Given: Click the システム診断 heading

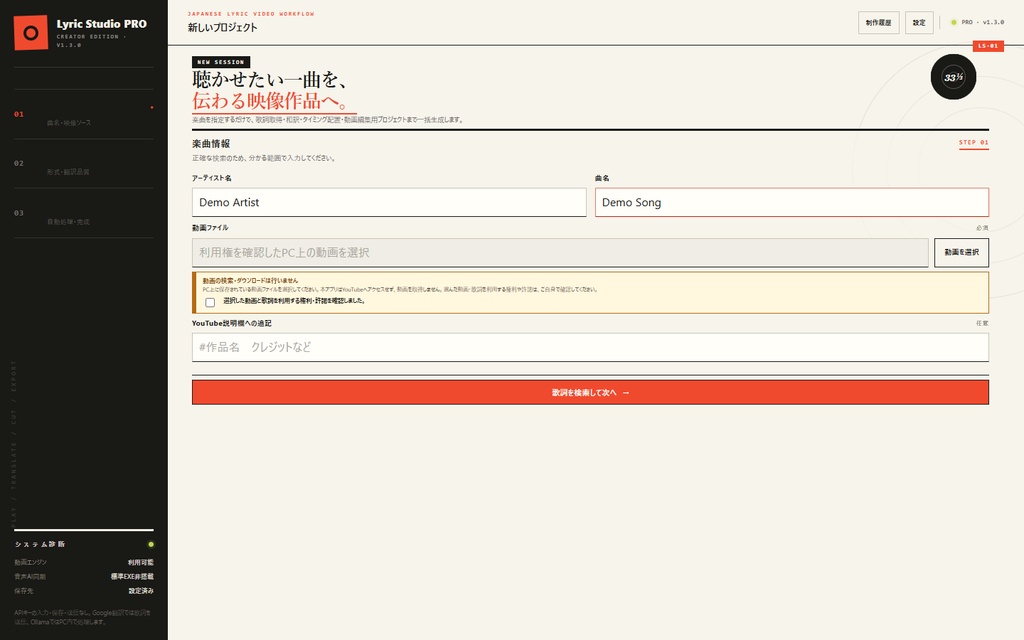Looking at the screenshot, I should click(x=40, y=544).
